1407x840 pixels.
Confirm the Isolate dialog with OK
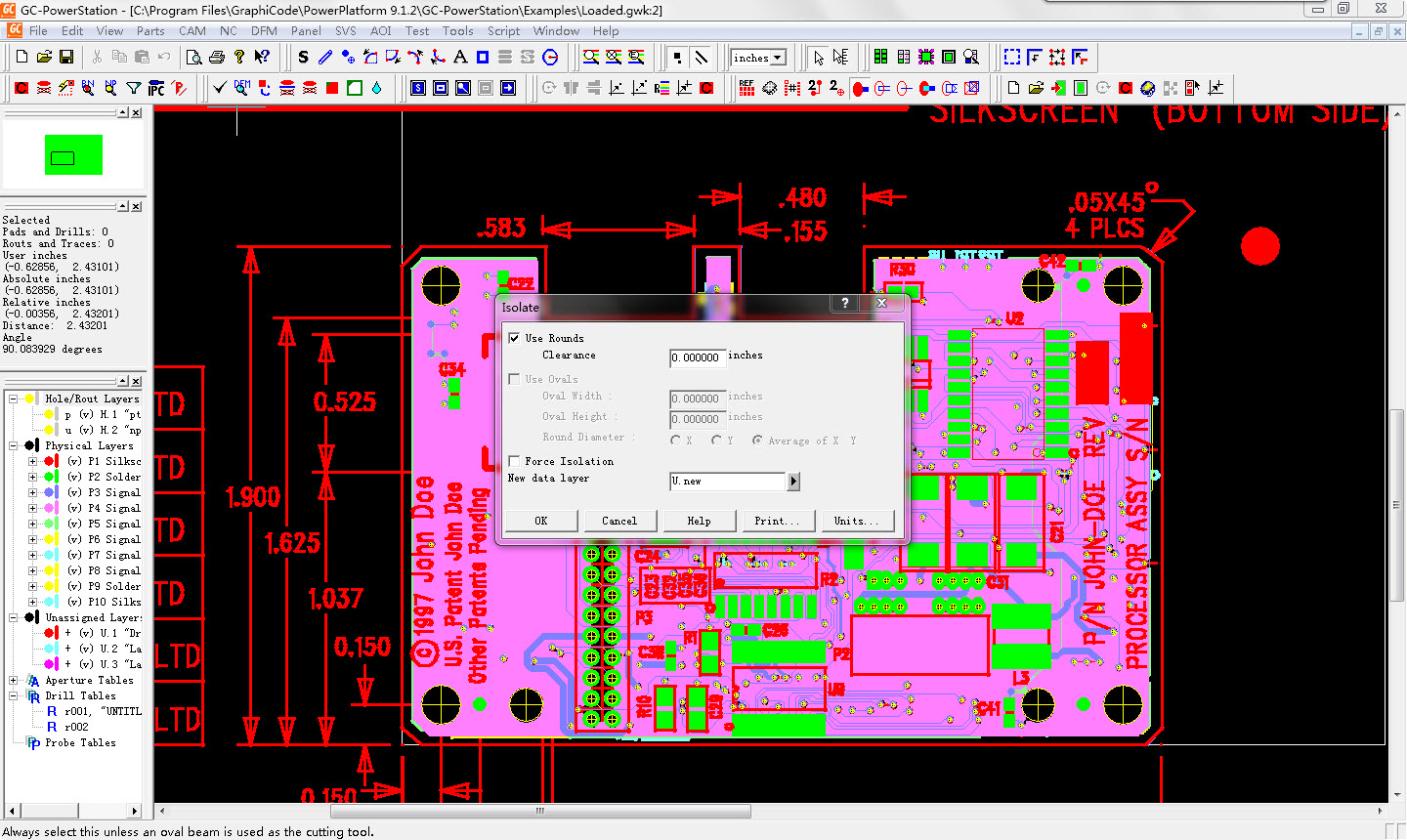point(541,521)
